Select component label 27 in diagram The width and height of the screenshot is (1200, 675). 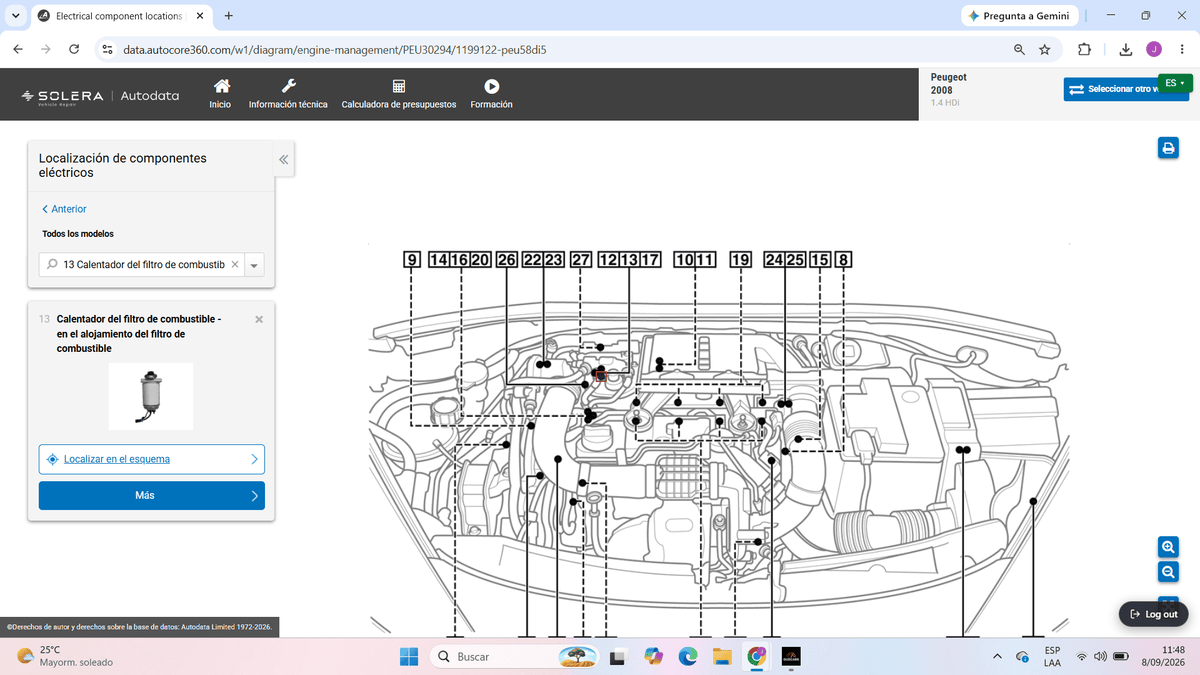click(581, 260)
